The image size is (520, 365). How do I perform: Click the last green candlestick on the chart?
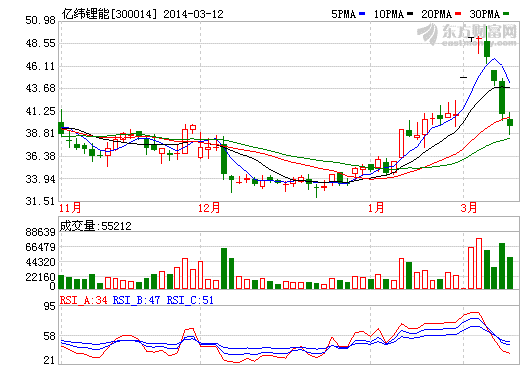[510, 123]
